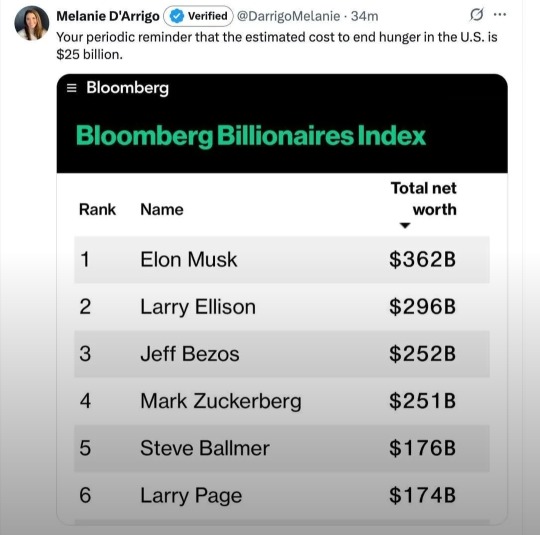The image size is (540, 535).
Task: Open the @DarrigoMelanie handle link
Action: (x=289, y=16)
